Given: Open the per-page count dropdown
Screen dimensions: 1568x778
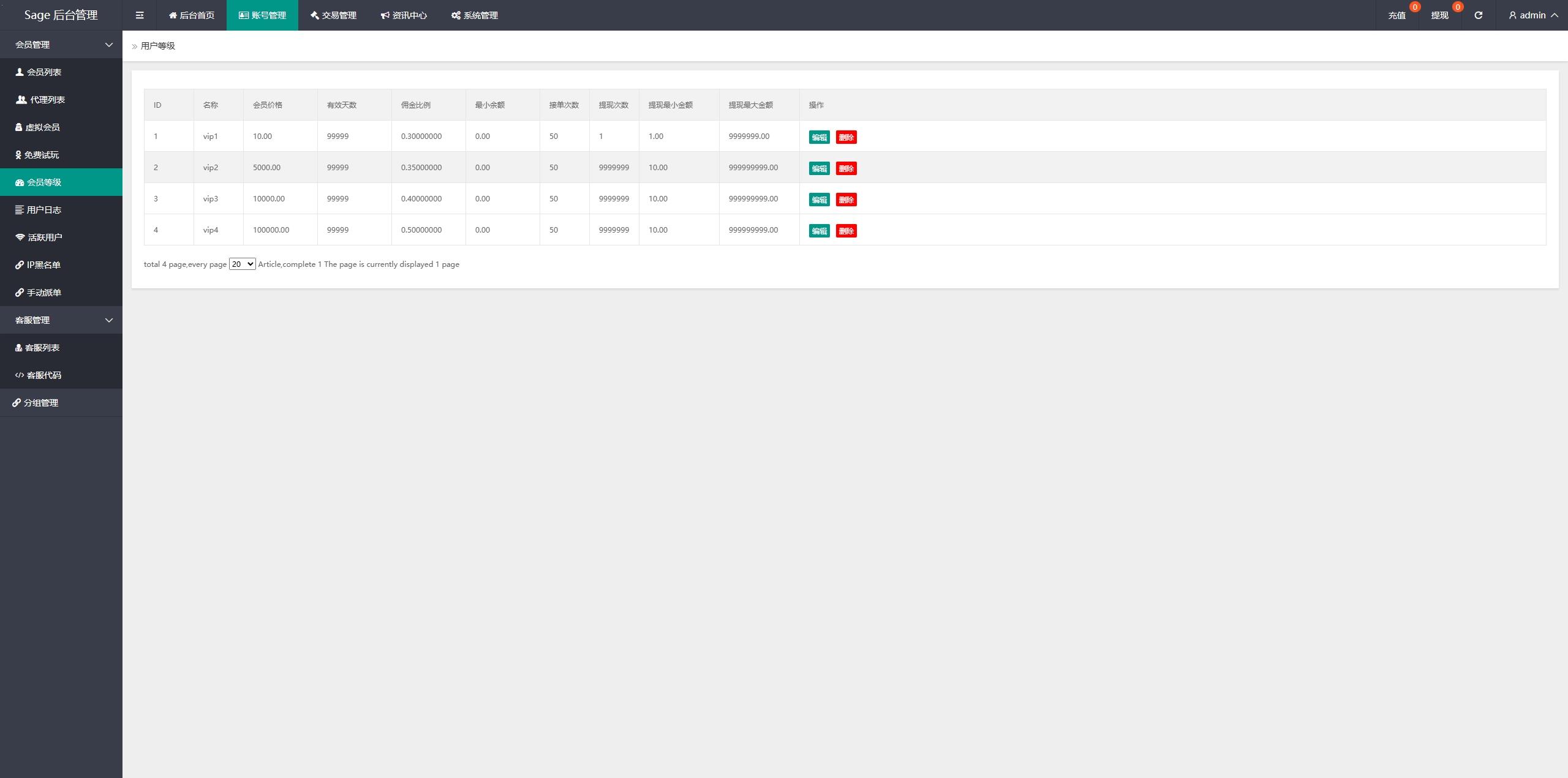Looking at the screenshot, I should point(242,264).
